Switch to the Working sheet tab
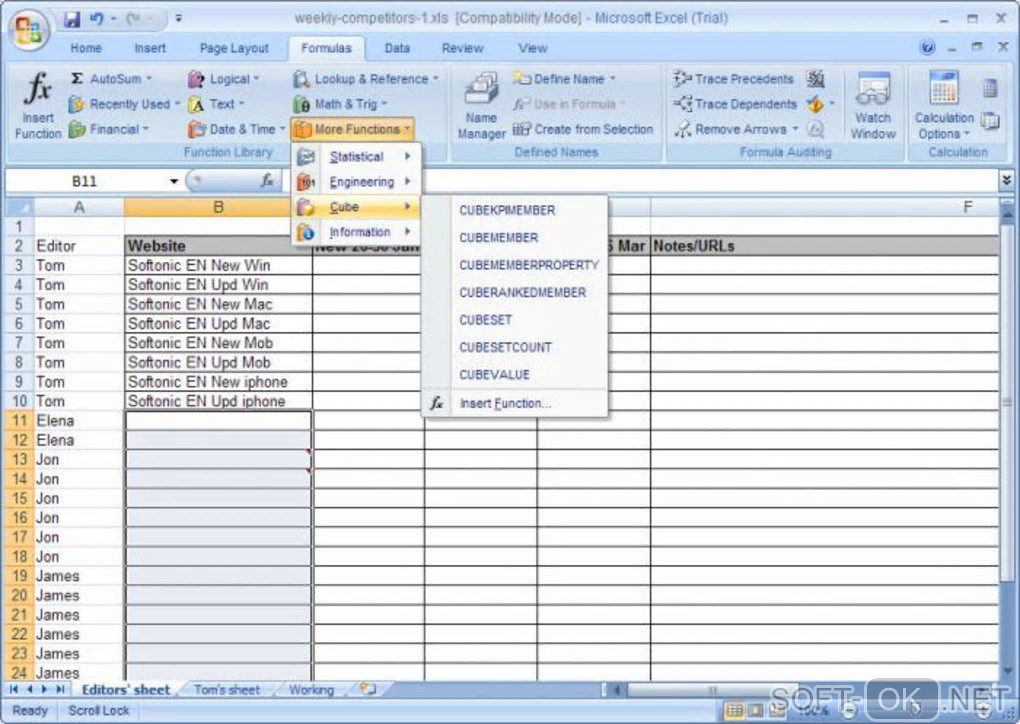Viewport: 1020px width, 724px height. [311, 690]
